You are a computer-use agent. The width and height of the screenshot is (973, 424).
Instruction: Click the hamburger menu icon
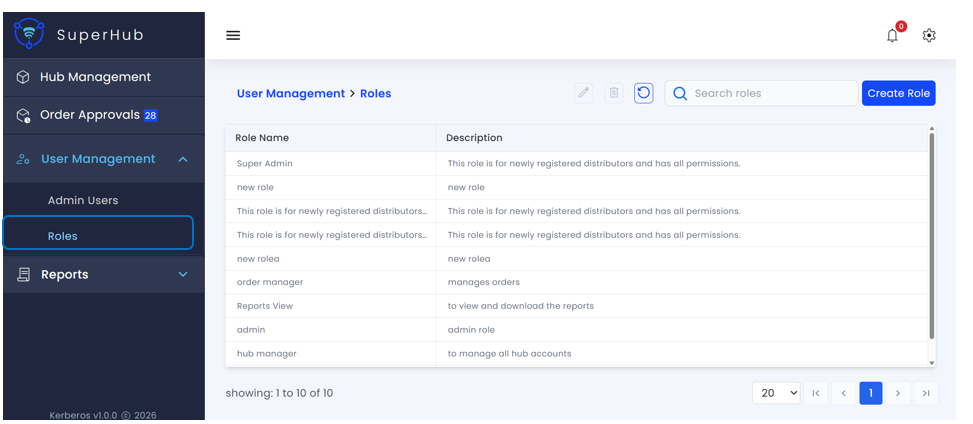coord(233,36)
